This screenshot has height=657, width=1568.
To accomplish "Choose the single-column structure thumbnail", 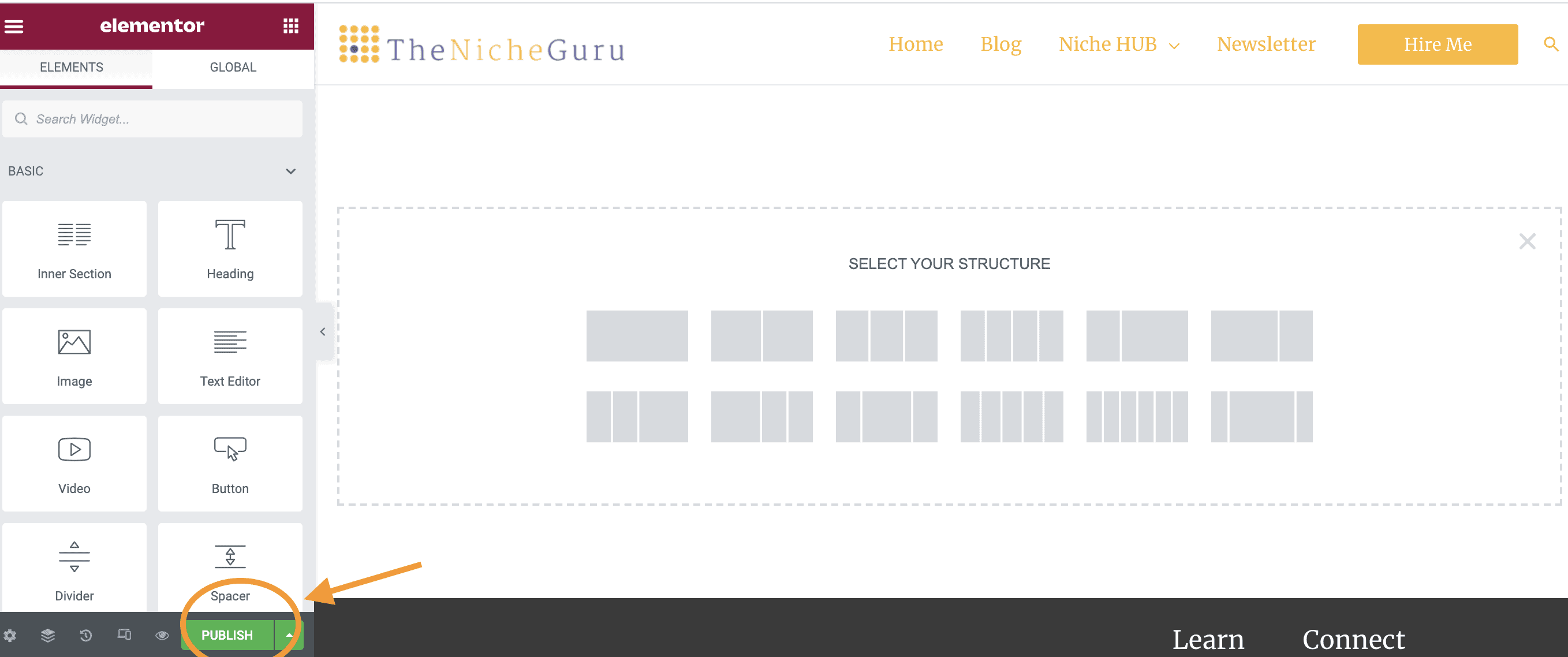I will click(637, 335).
